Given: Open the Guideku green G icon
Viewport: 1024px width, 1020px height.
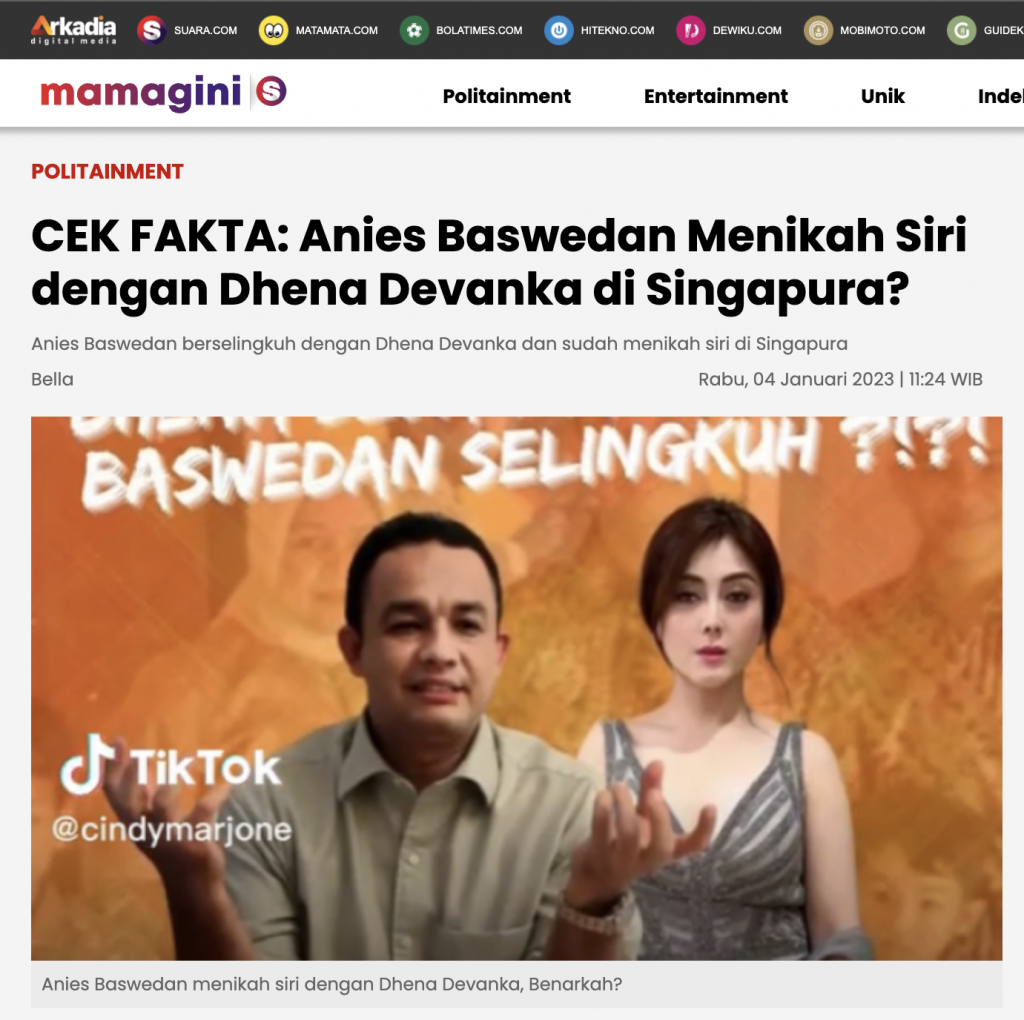Looking at the screenshot, I should tap(961, 30).
